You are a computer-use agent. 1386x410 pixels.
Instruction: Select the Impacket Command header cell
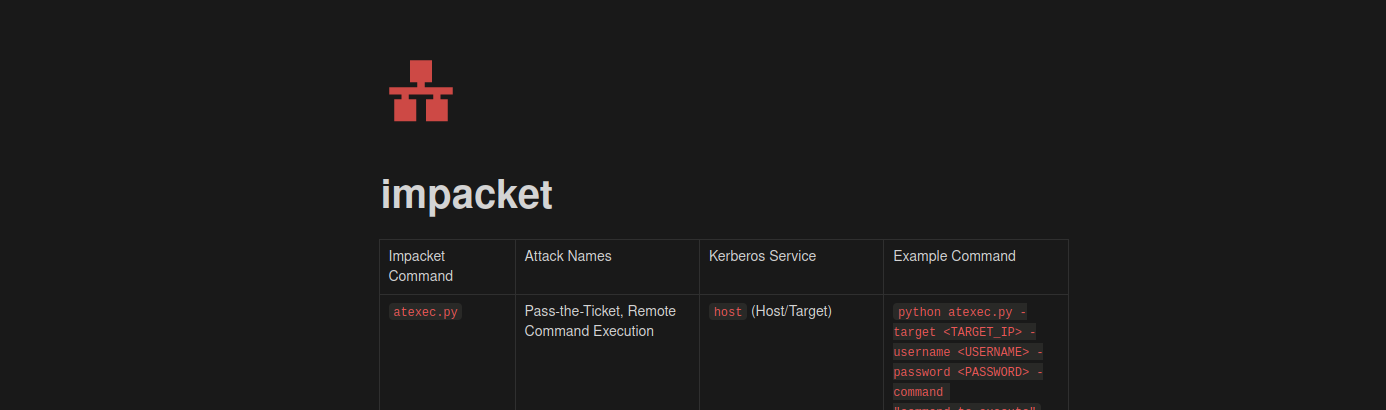click(x=420, y=266)
